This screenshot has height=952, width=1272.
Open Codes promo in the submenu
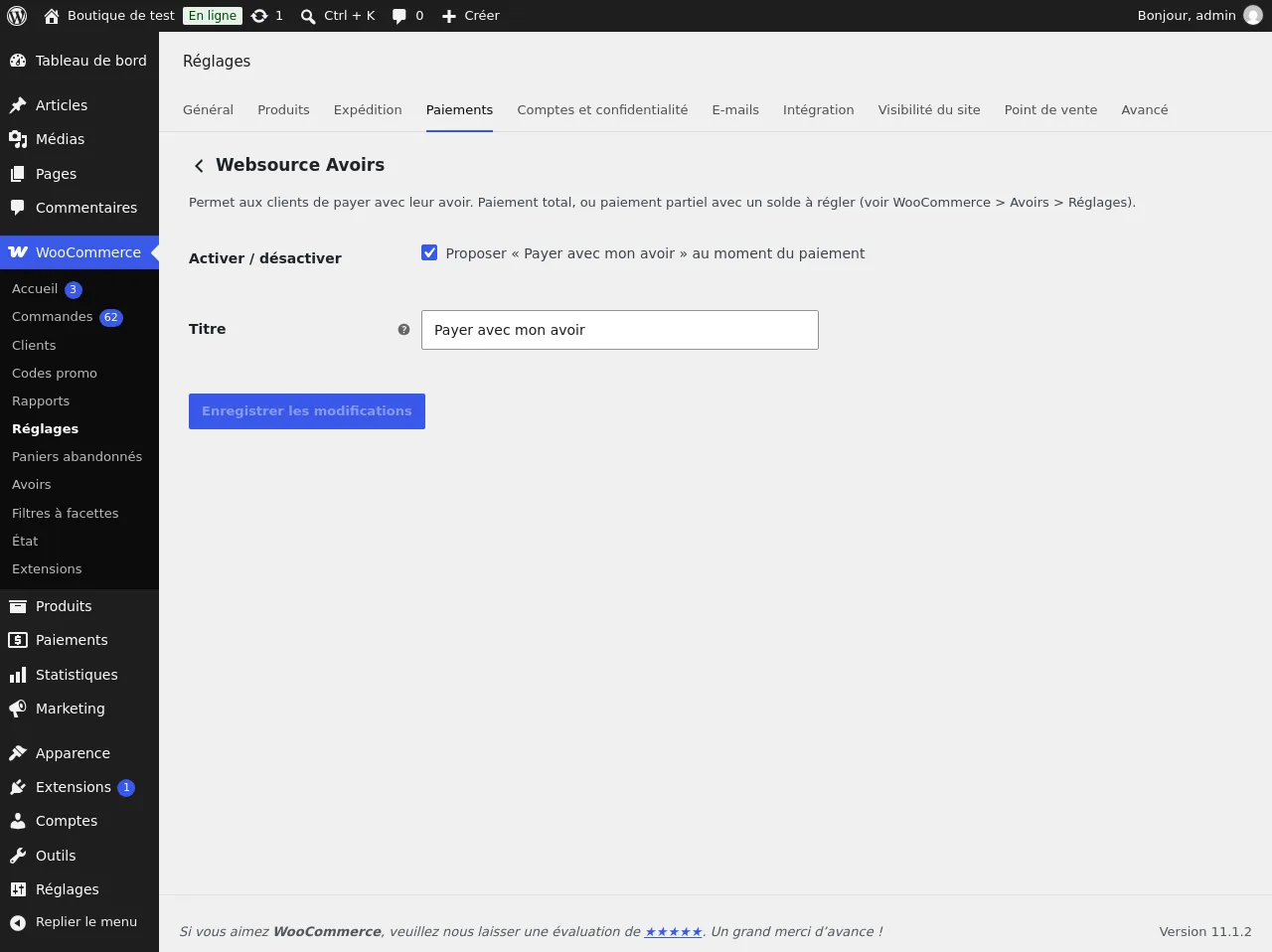55,374
